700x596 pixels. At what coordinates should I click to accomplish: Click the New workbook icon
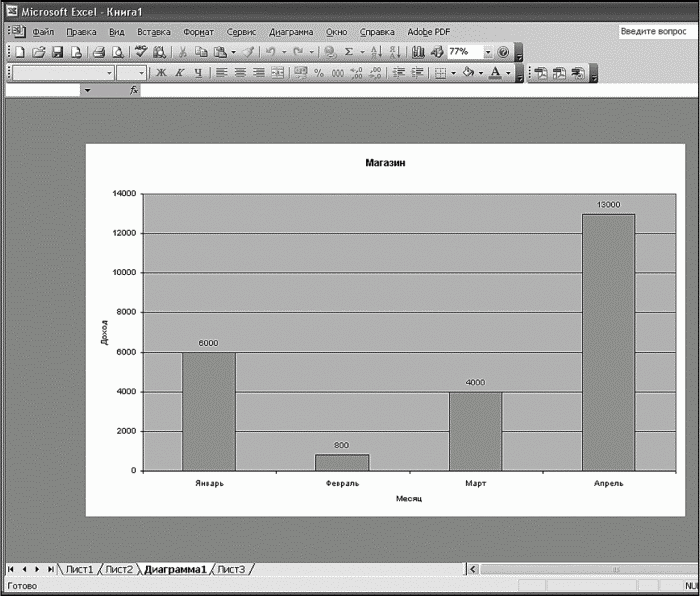click(20, 52)
